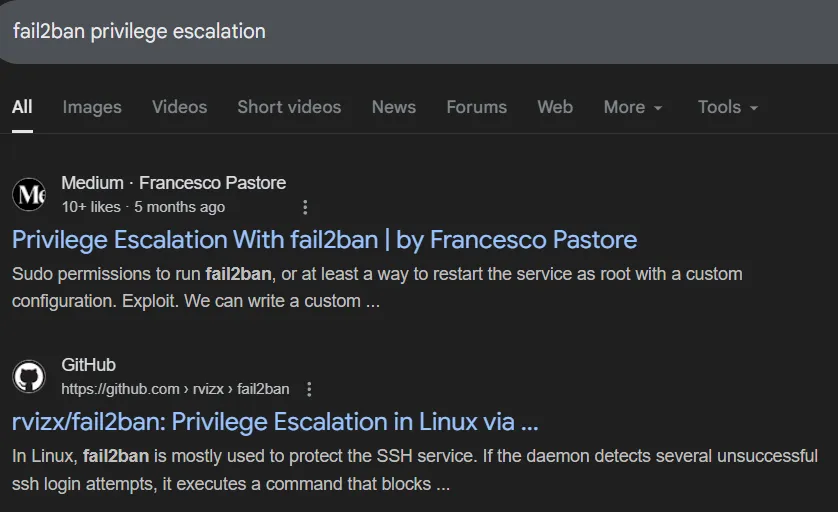Select the All results tab
Viewport: 838px width, 512px height.
pyautogui.click(x=22, y=107)
